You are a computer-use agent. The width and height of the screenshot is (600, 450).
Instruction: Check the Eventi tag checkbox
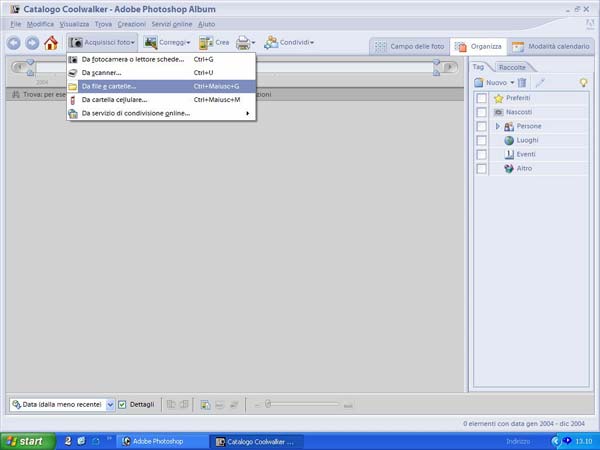pyautogui.click(x=481, y=155)
